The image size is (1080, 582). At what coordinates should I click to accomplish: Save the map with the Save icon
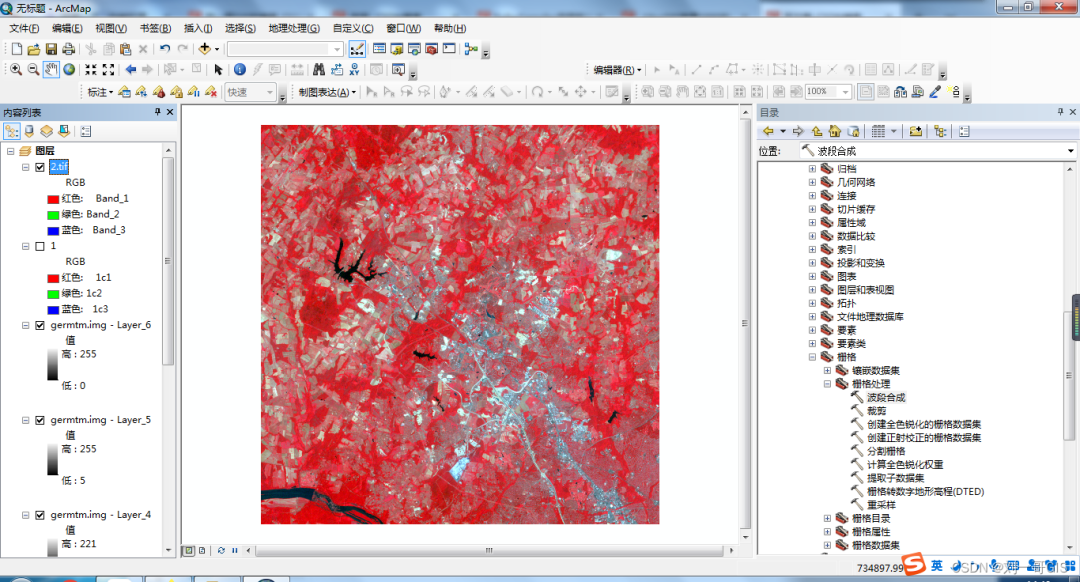tap(51, 49)
